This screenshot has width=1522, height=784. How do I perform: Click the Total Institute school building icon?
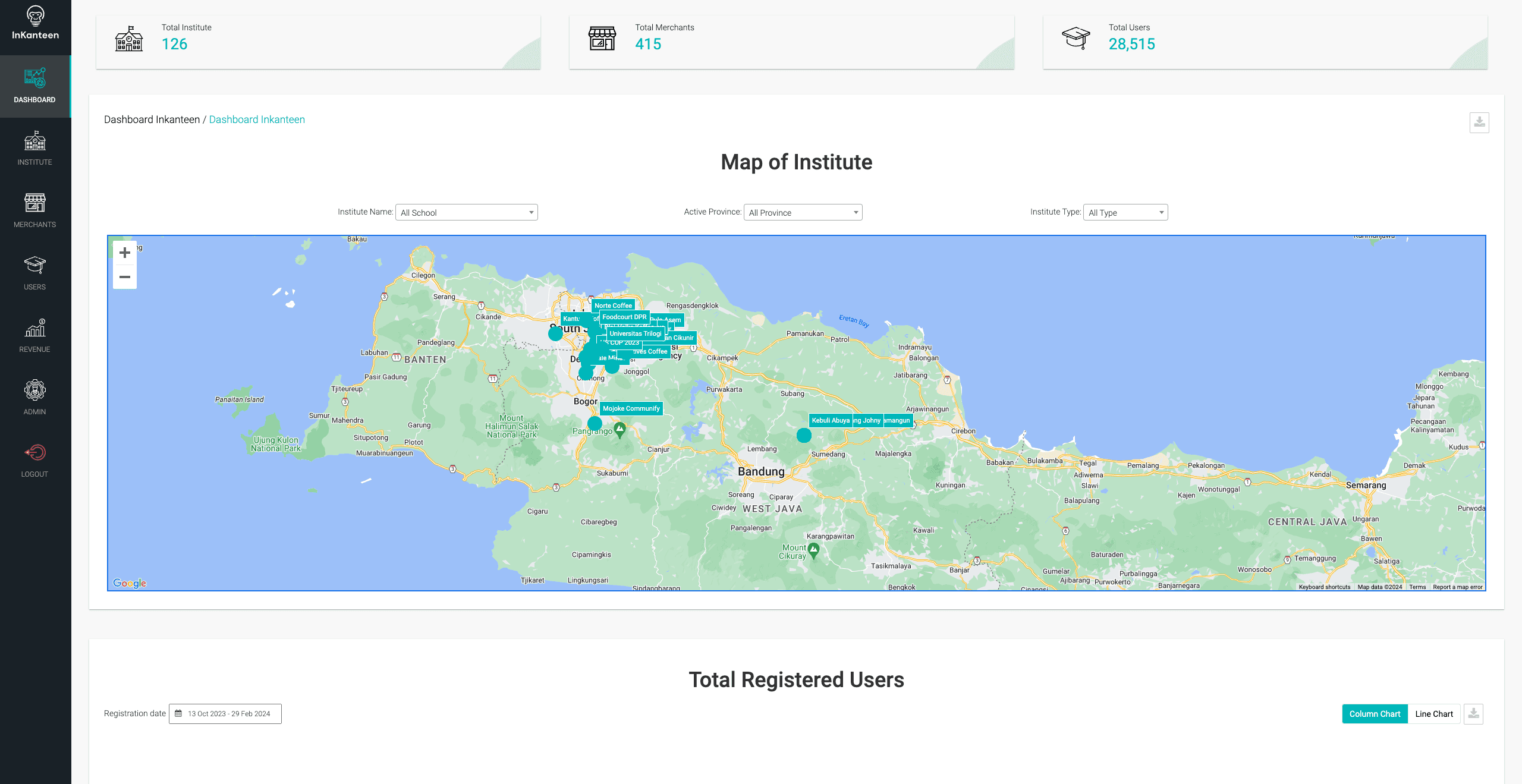129,39
